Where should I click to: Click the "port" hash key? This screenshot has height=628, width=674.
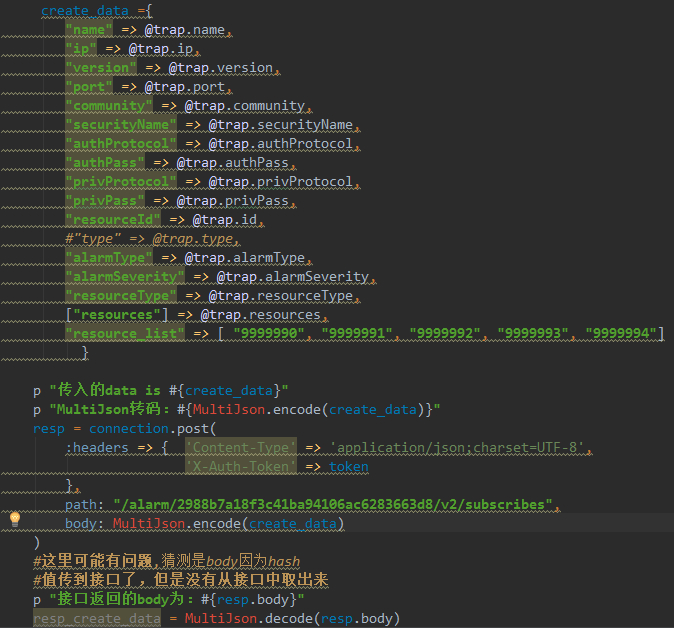[x=89, y=87]
